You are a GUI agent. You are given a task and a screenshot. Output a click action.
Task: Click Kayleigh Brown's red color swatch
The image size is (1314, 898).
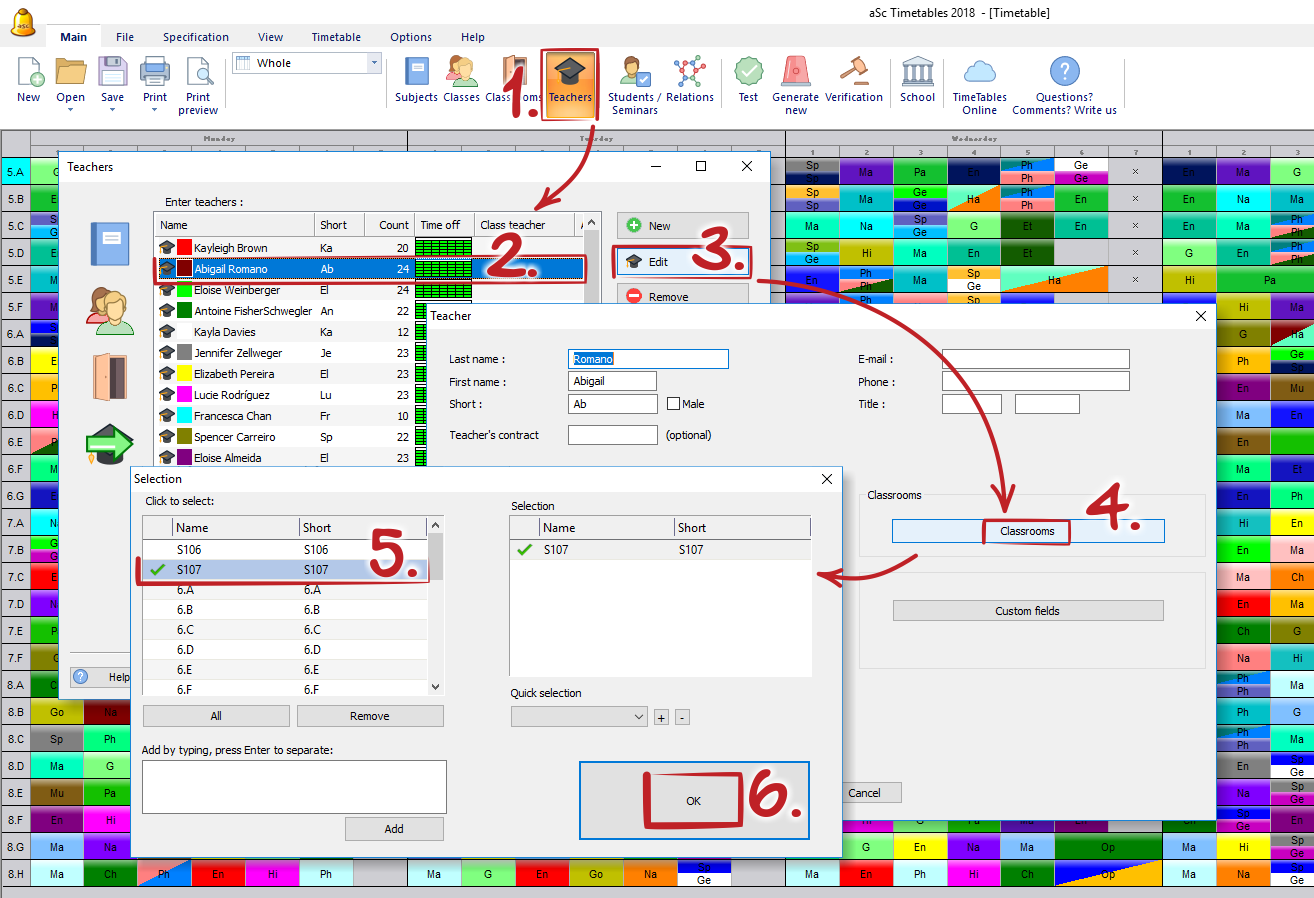(184, 248)
